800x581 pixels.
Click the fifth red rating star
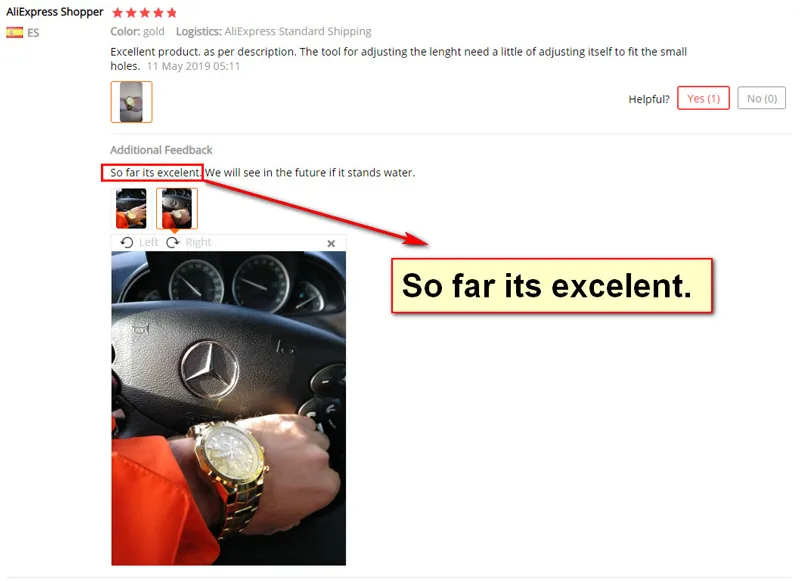coord(171,13)
